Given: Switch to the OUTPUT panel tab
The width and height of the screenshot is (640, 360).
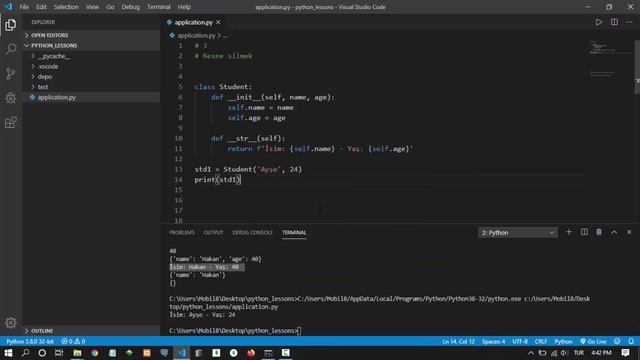Looking at the screenshot, I should pos(213,232).
